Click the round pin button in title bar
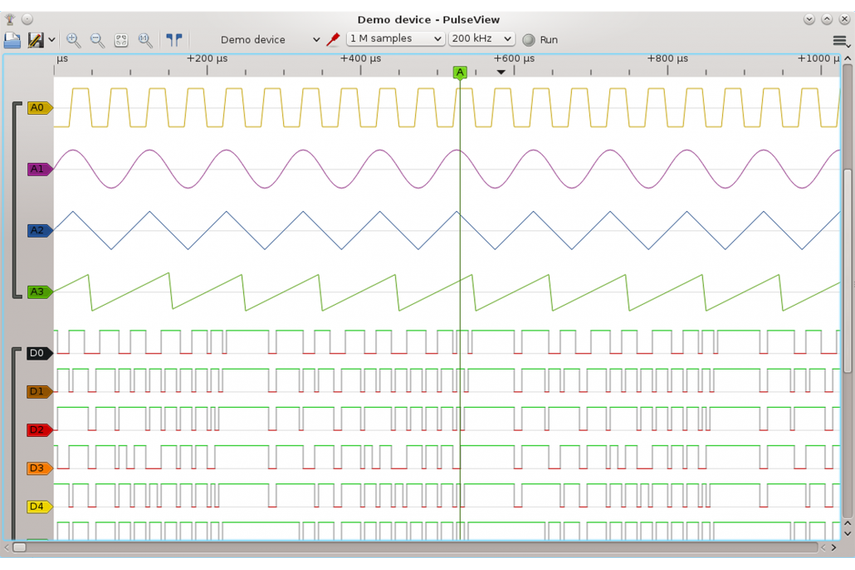 click(x=27, y=20)
